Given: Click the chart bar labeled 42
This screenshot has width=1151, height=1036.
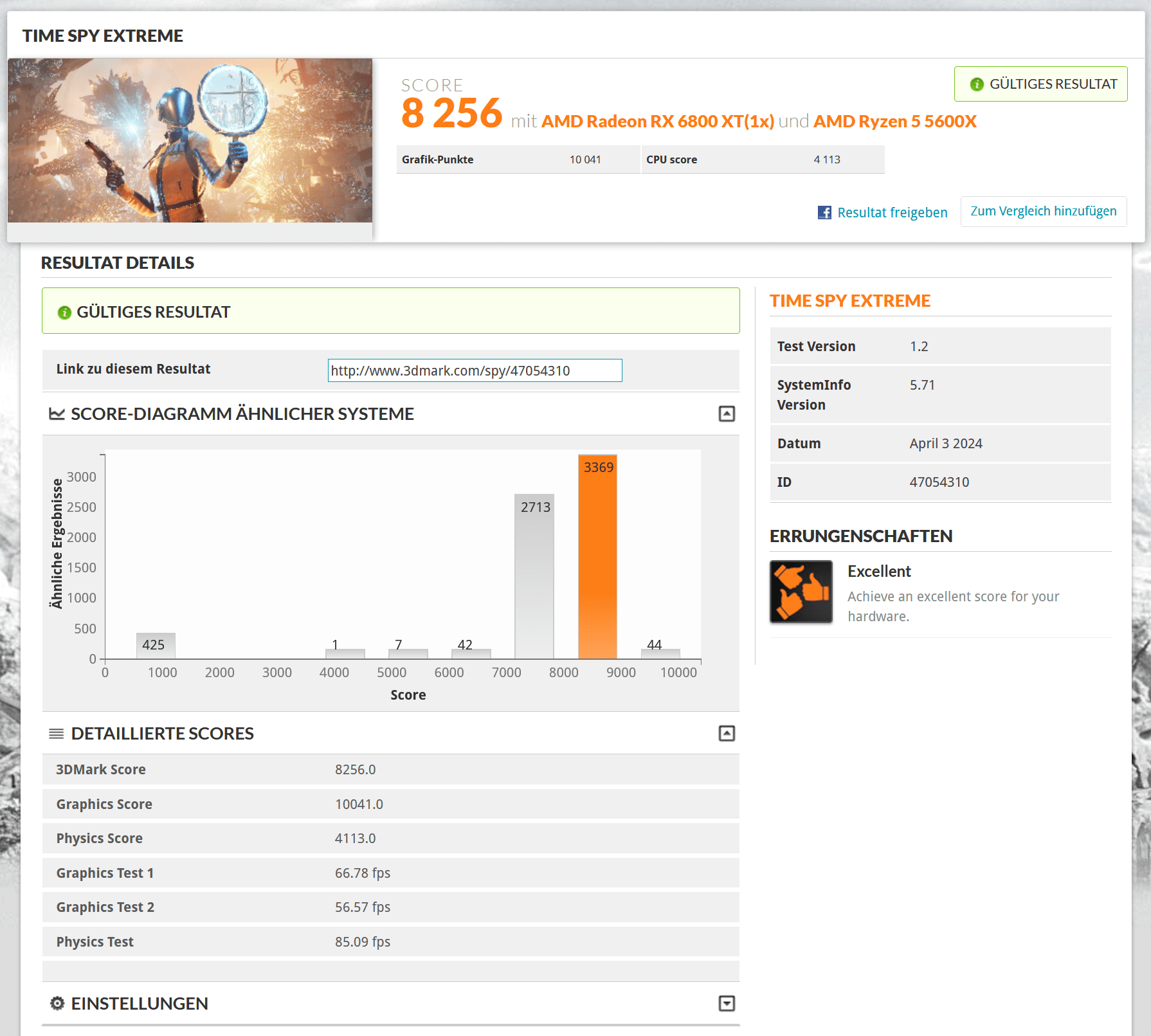Looking at the screenshot, I should [x=471, y=653].
